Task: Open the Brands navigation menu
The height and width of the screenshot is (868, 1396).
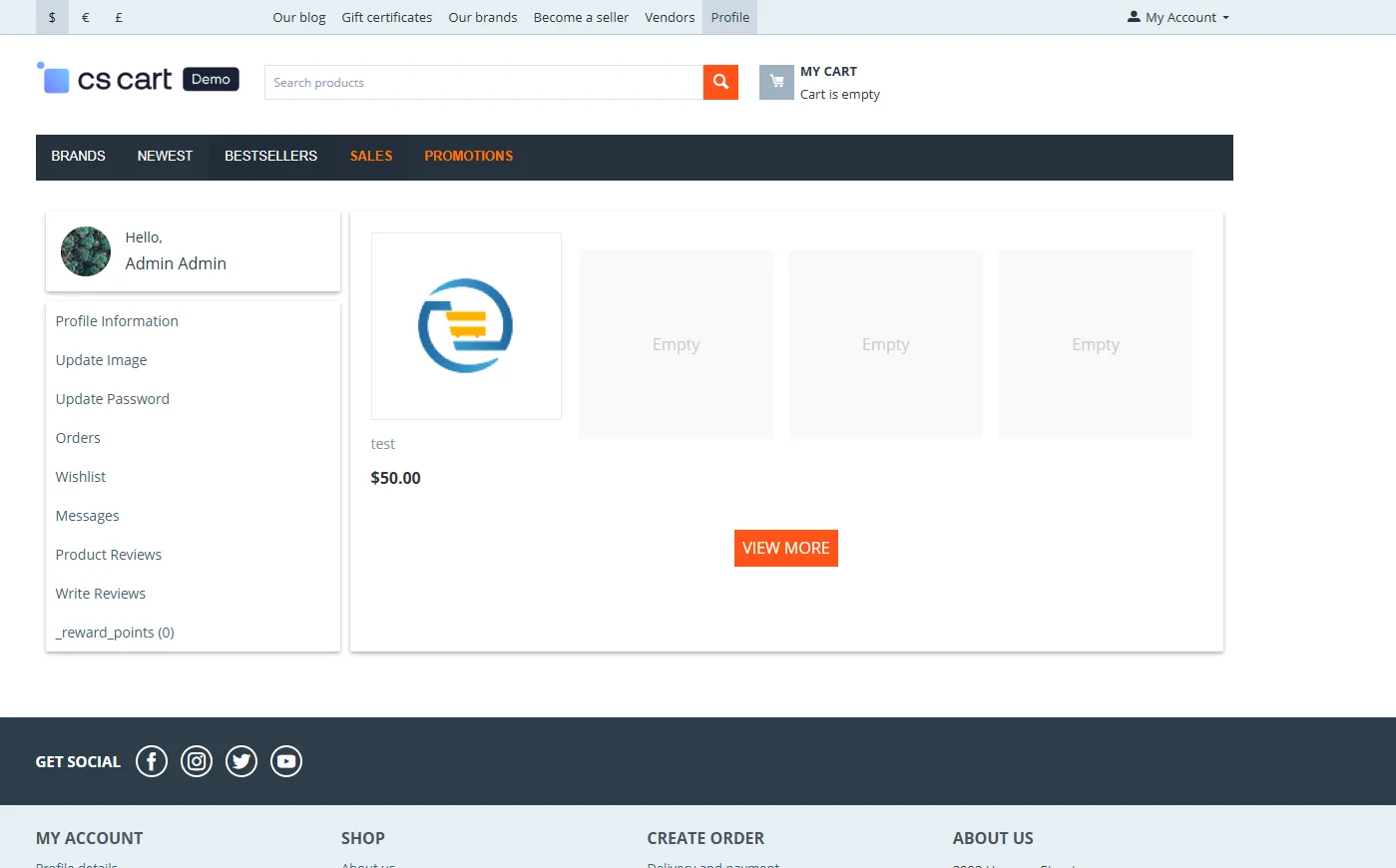Action: 78,157
